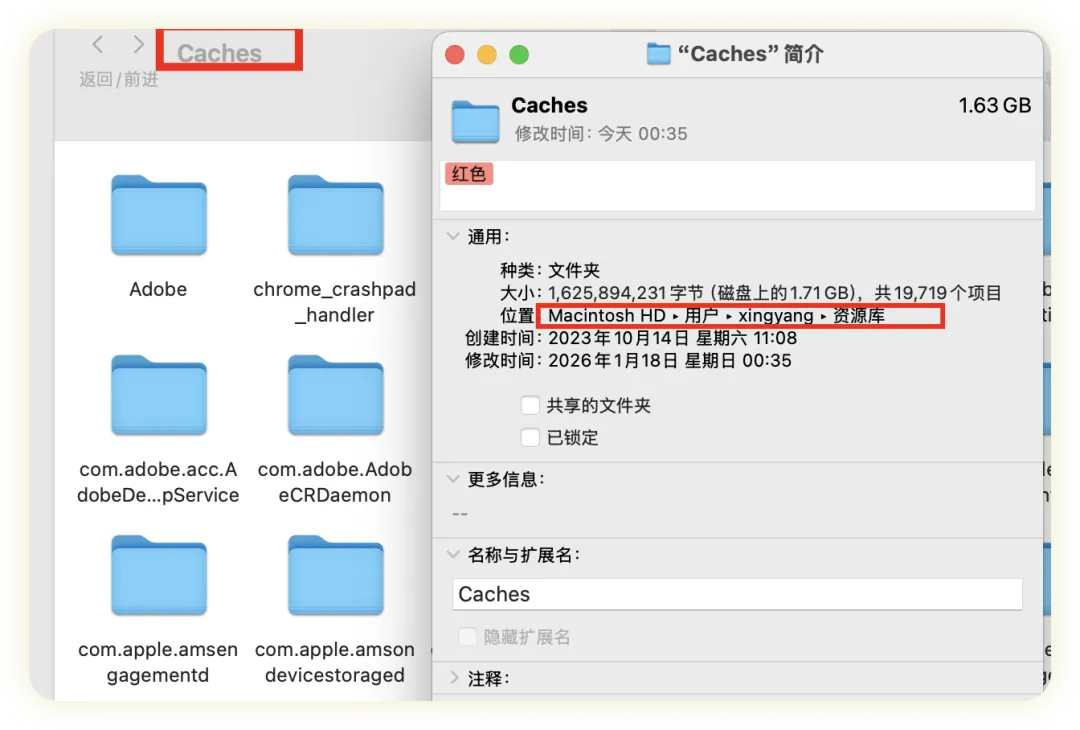Select the com.adobe.acc.AdobeDe...pService folder icon
Image resolution: width=1080 pixels, height=730 pixels.
(158, 395)
